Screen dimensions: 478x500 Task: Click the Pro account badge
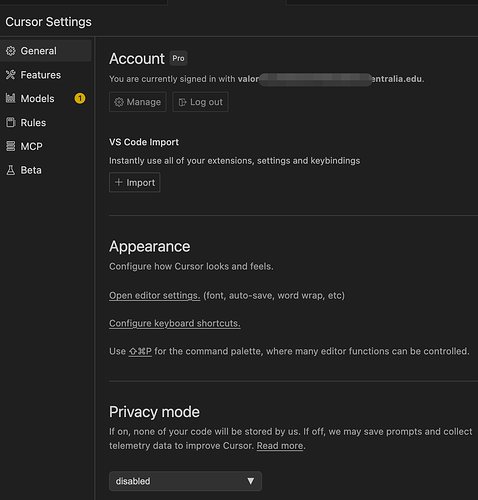tap(178, 58)
